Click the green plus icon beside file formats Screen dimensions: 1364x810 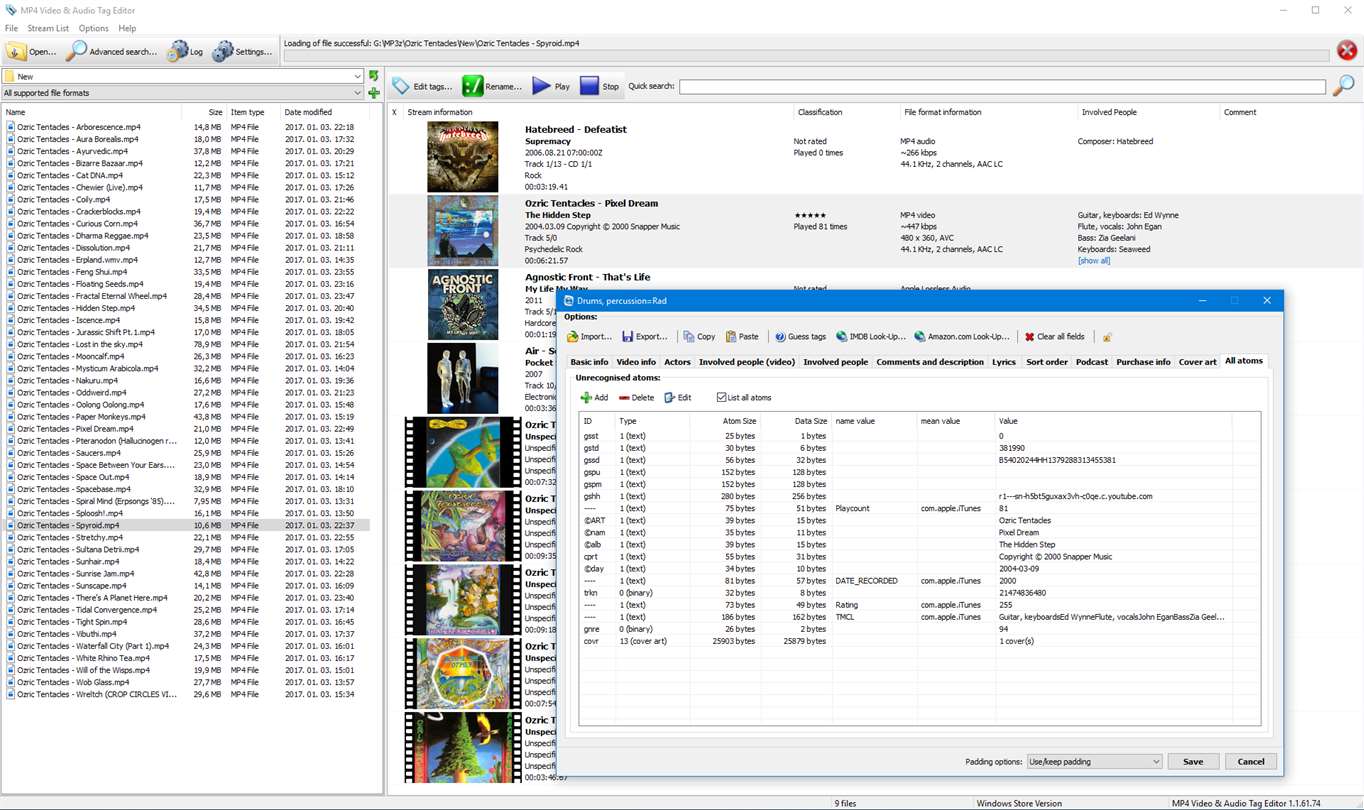point(374,93)
